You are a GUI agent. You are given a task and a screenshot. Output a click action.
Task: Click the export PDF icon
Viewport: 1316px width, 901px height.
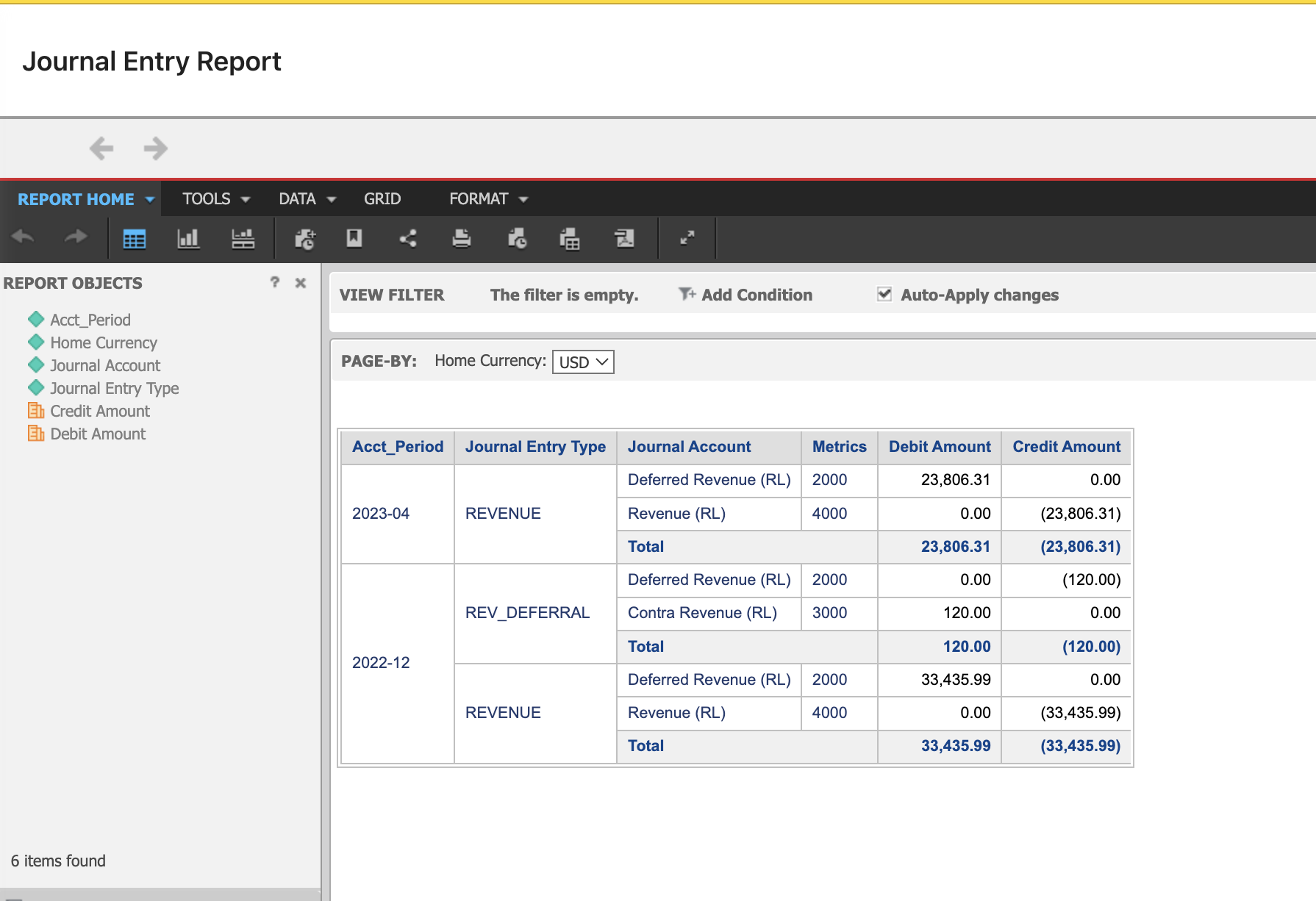pyautogui.click(x=624, y=238)
